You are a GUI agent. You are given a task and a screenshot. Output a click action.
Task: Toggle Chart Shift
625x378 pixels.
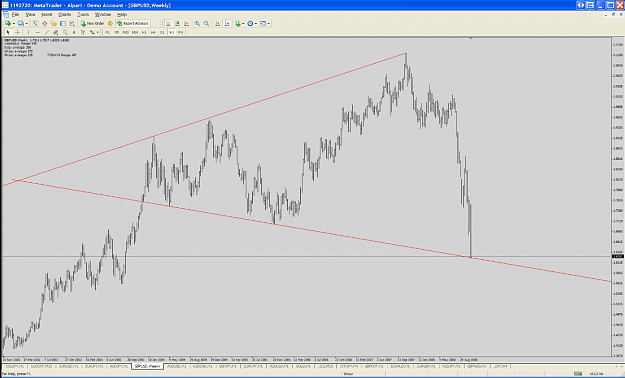[x=227, y=24]
